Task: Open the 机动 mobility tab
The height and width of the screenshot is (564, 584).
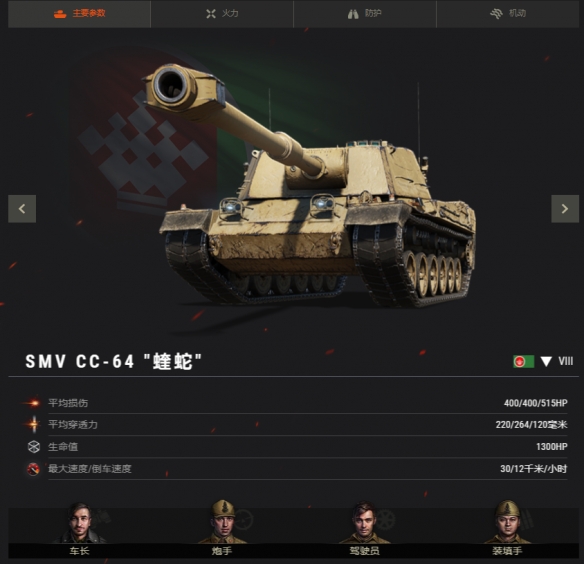Action: [508, 14]
